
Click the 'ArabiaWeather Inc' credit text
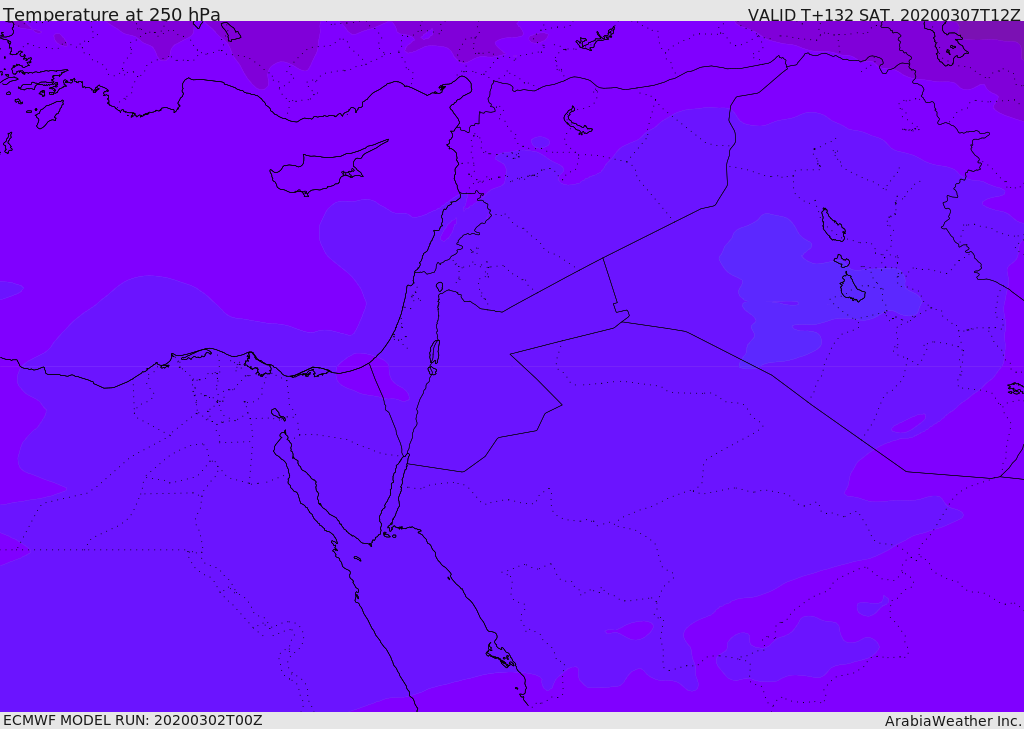point(952,721)
